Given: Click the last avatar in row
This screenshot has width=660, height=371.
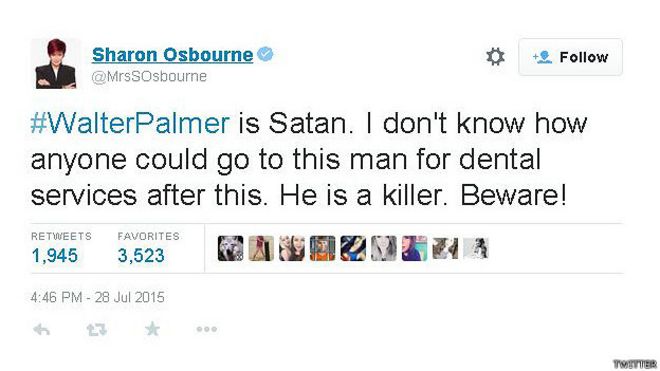Looking at the screenshot, I should 476,248.
